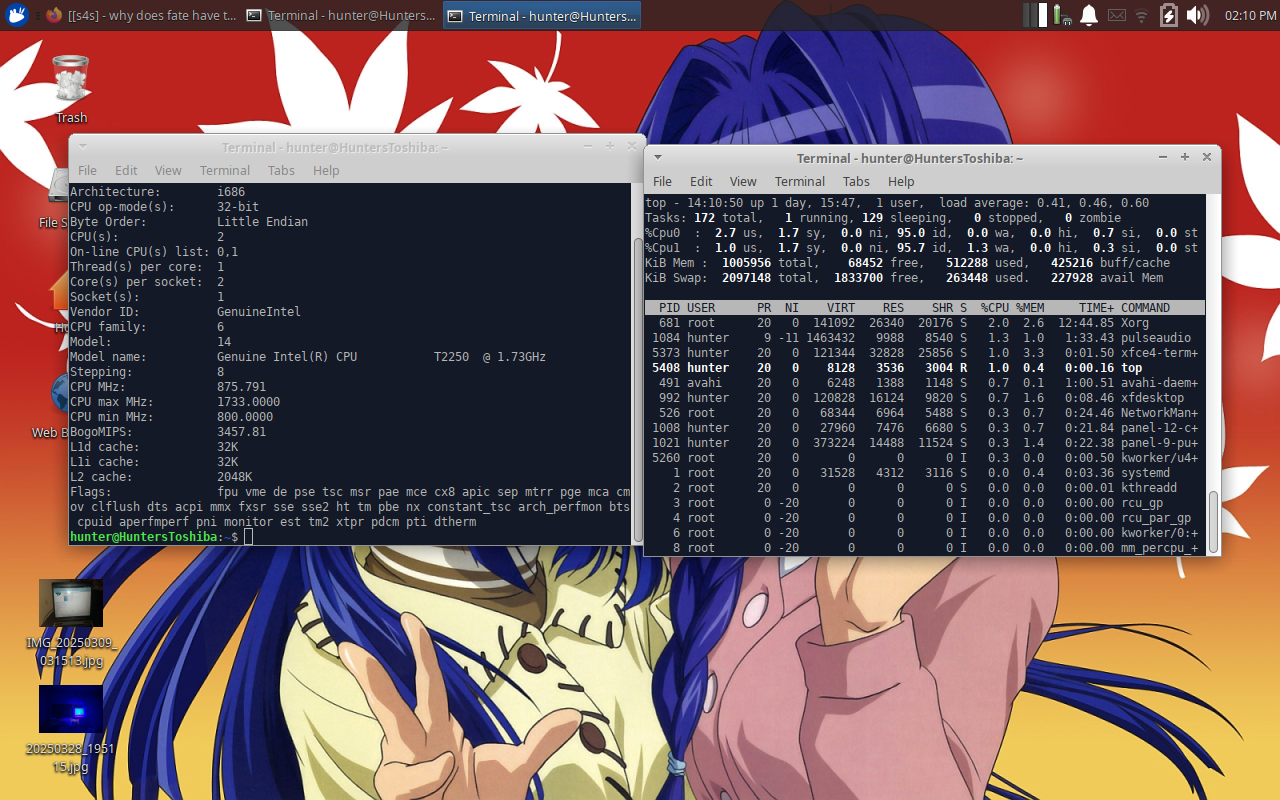Open window menu arrow of lscpu terminal
The width and height of the screenshot is (1280, 800).
(84, 146)
